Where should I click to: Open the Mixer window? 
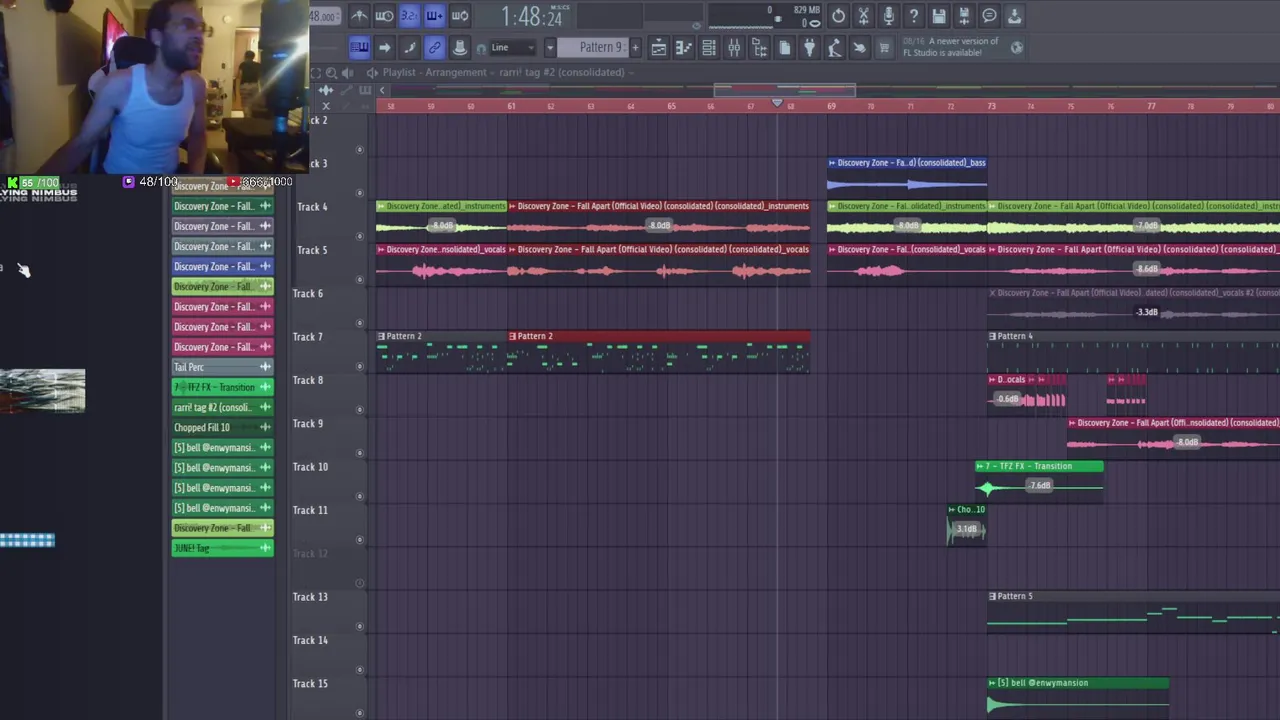tap(734, 48)
